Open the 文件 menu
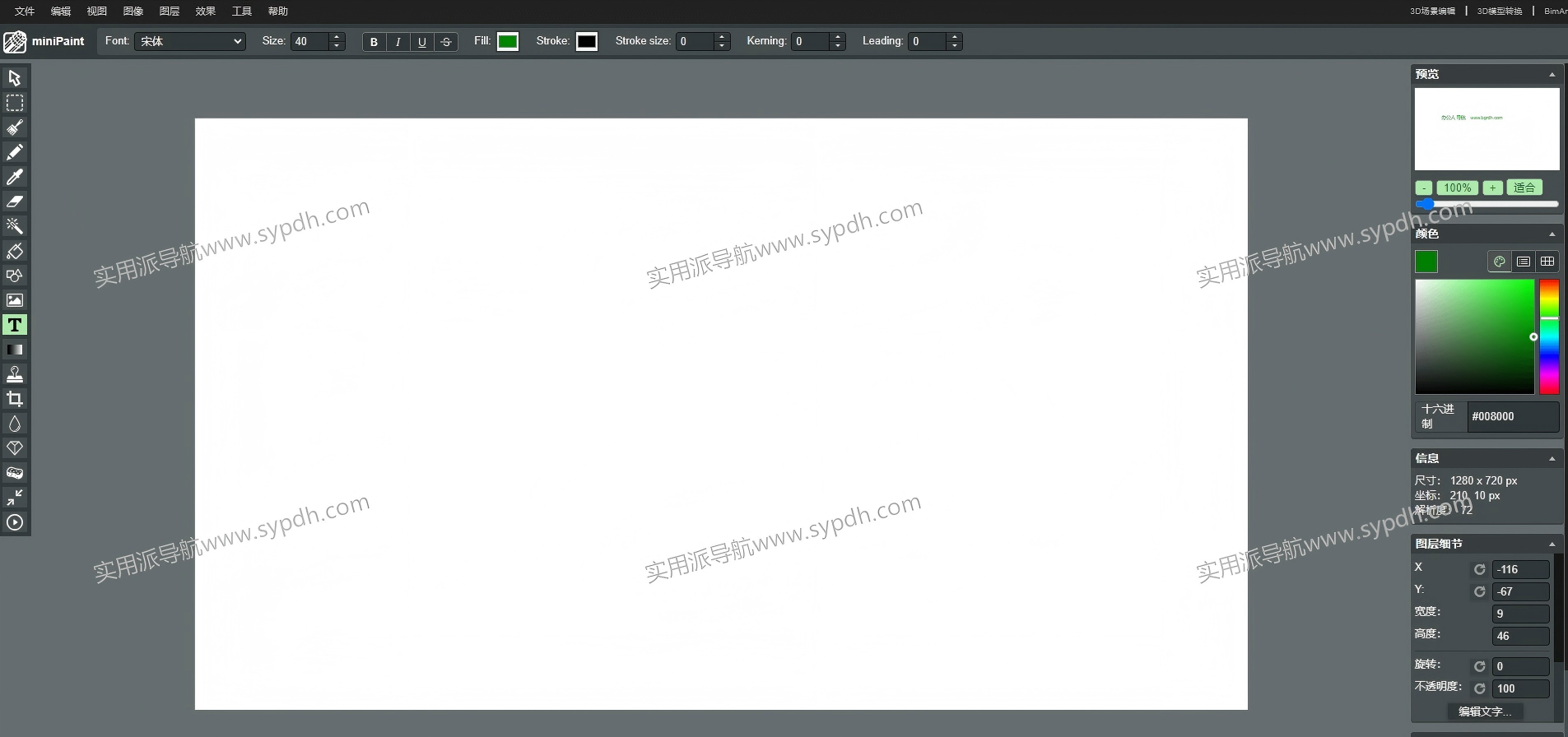1568x737 pixels. pos(25,12)
